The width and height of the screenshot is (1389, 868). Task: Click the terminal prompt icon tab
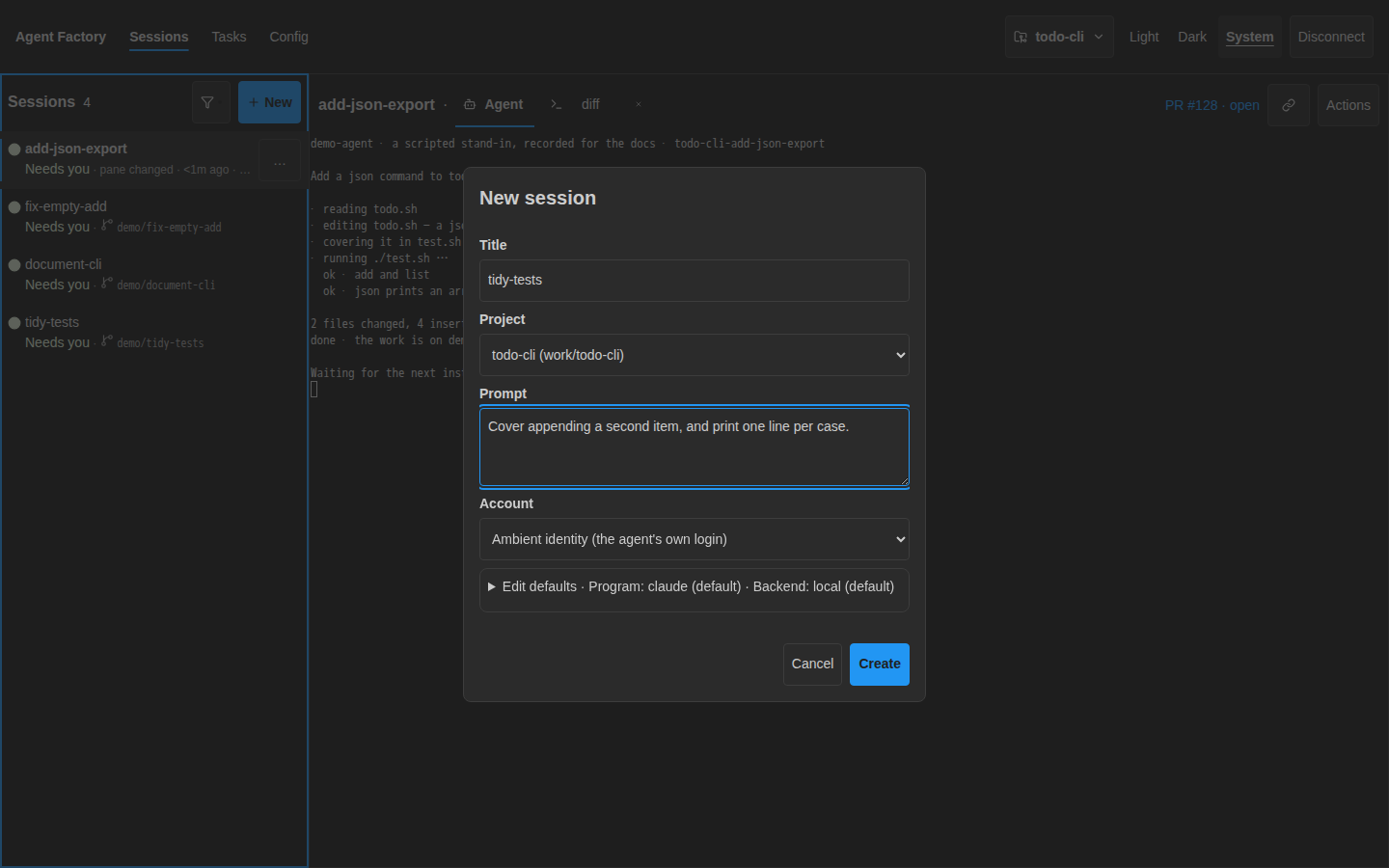[557, 104]
